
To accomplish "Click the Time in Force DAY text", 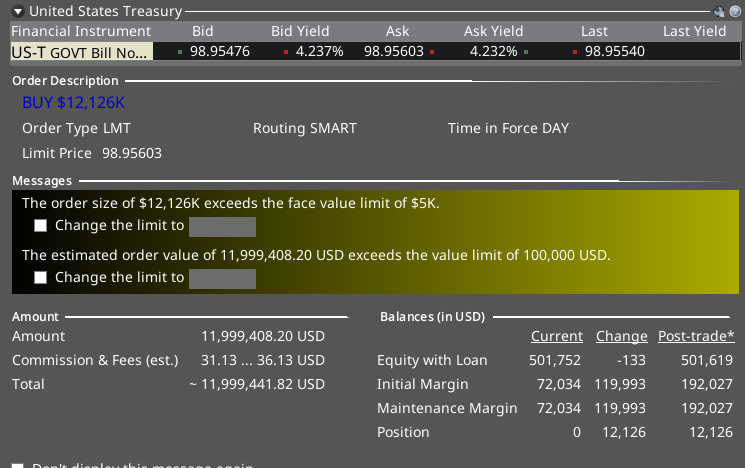I will (508, 128).
